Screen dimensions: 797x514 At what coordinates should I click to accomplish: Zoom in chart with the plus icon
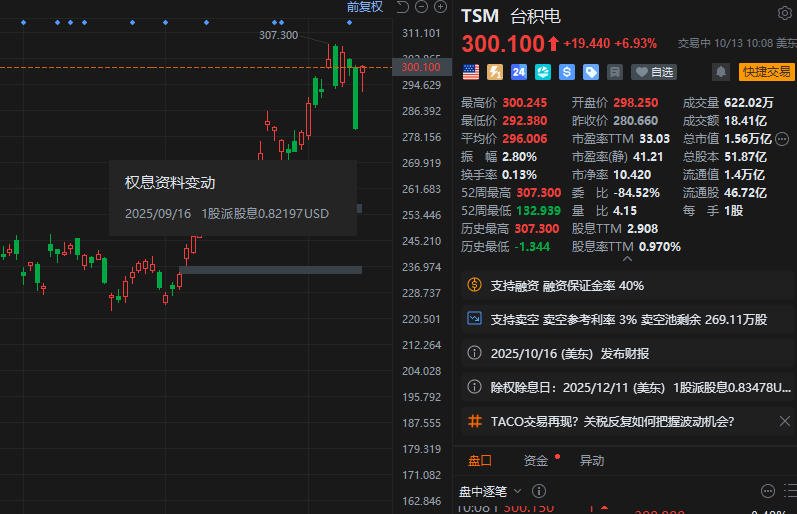[x=440, y=7]
